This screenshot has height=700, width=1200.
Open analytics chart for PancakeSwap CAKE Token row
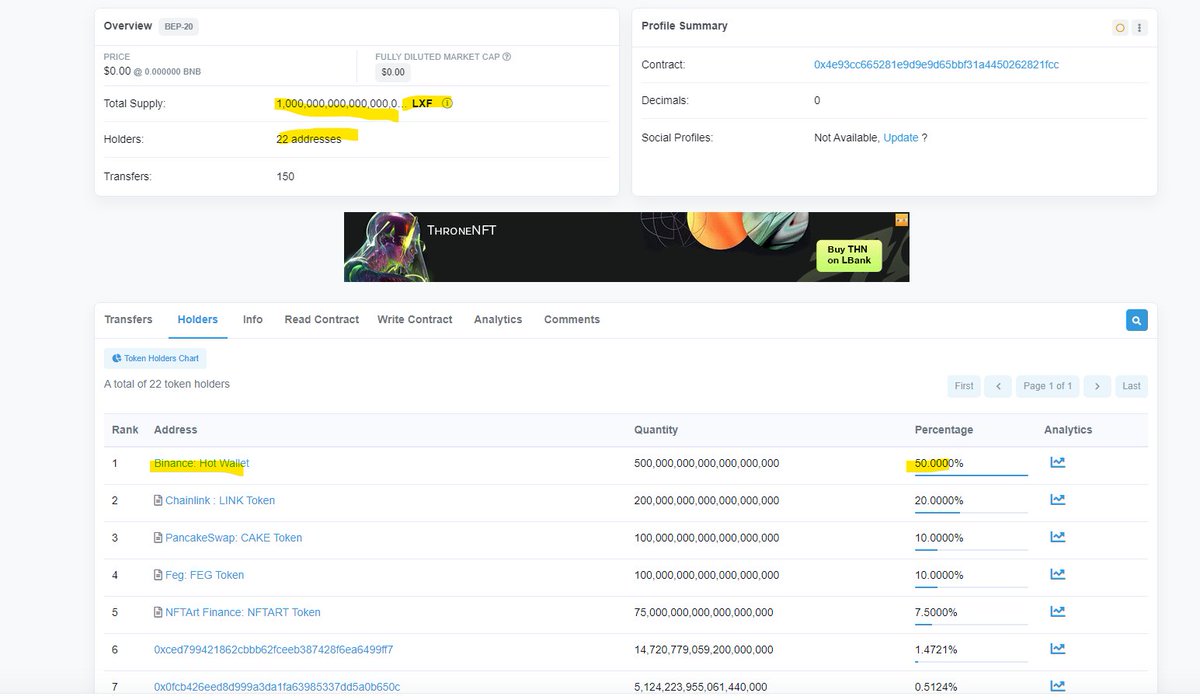coord(1057,537)
